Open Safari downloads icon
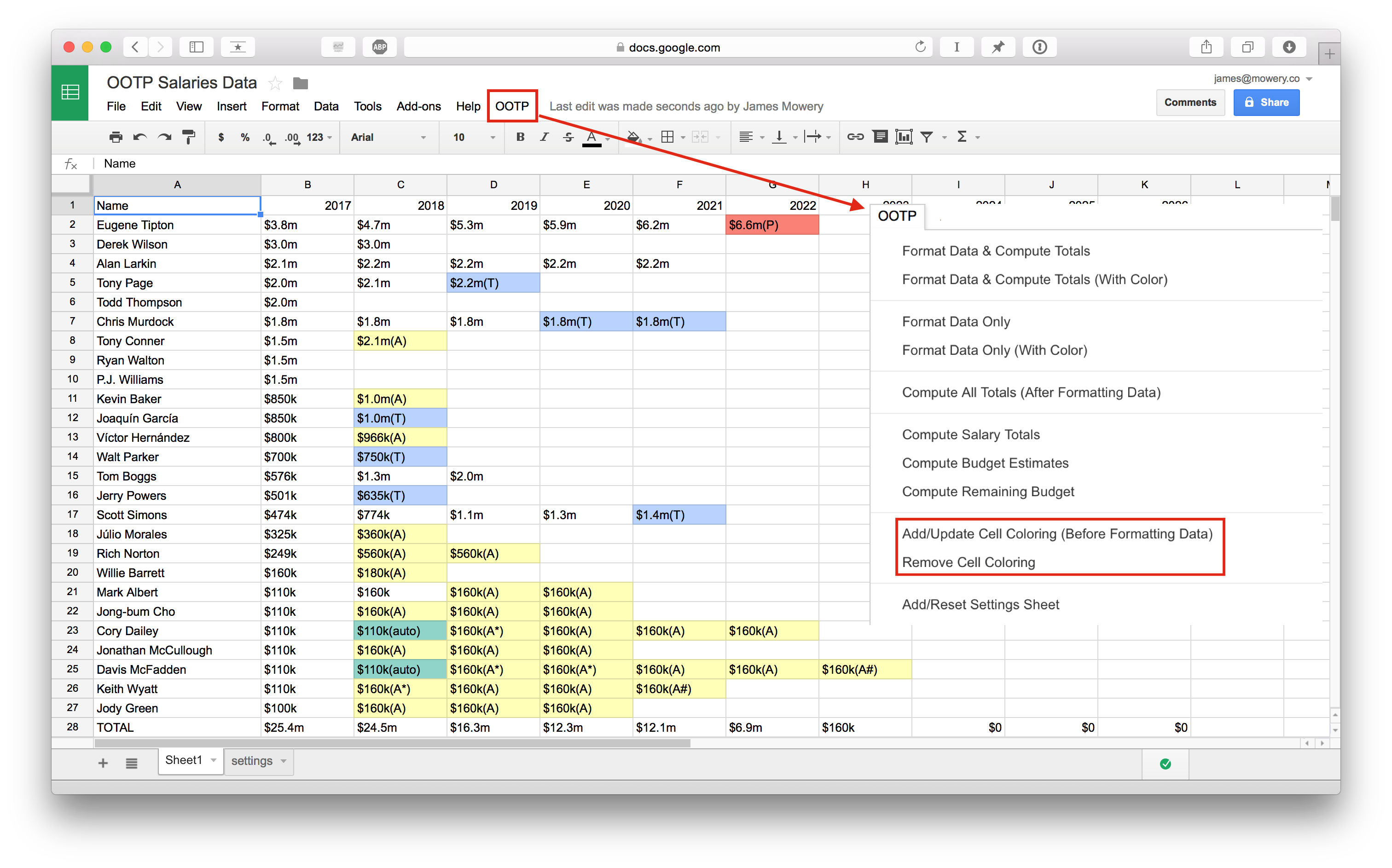Screen dimensions: 1392x868 [1289, 47]
